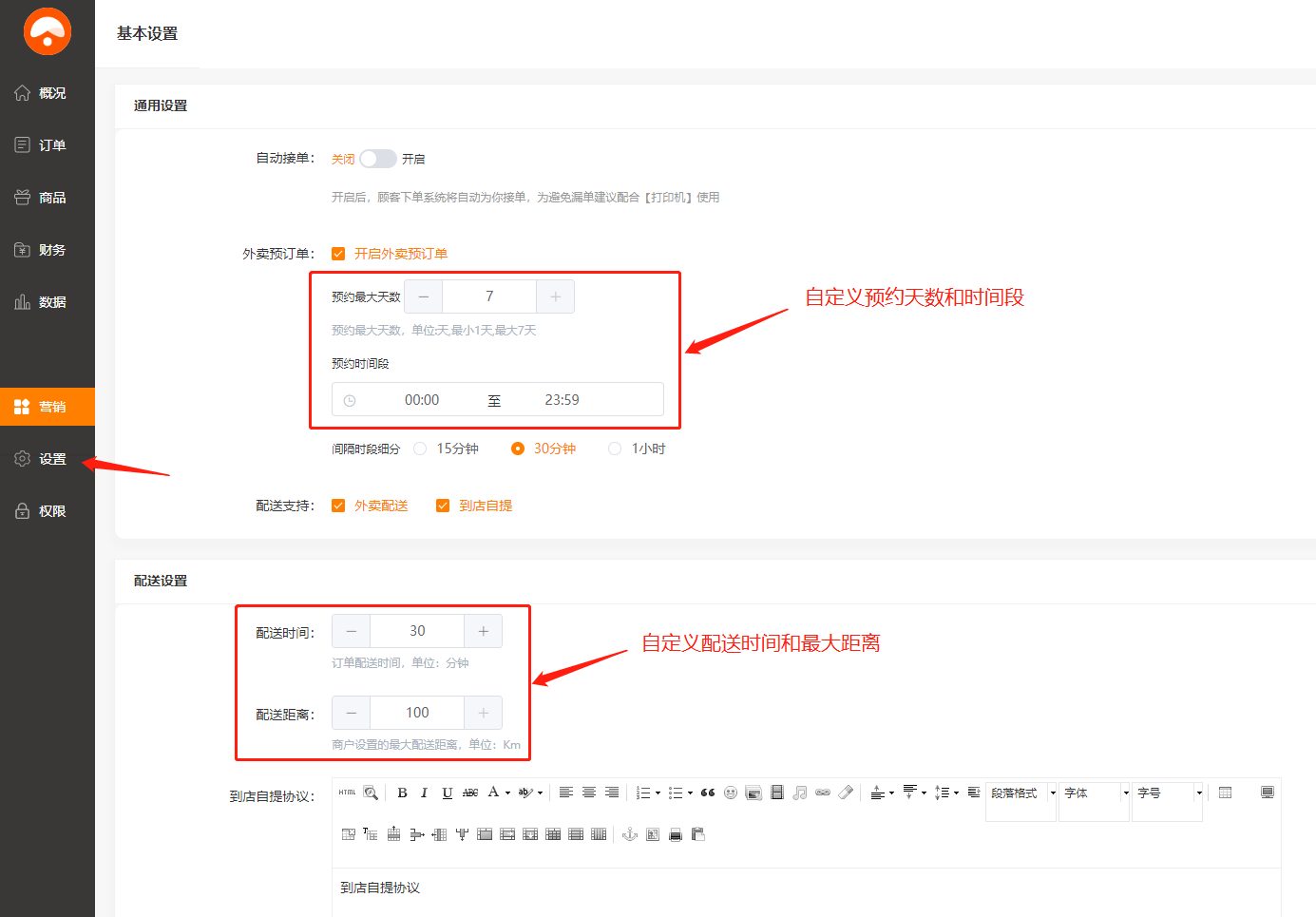Toggle HTML source view in editor
Viewport: 1316px width, 917px height.
tap(347, 793)
